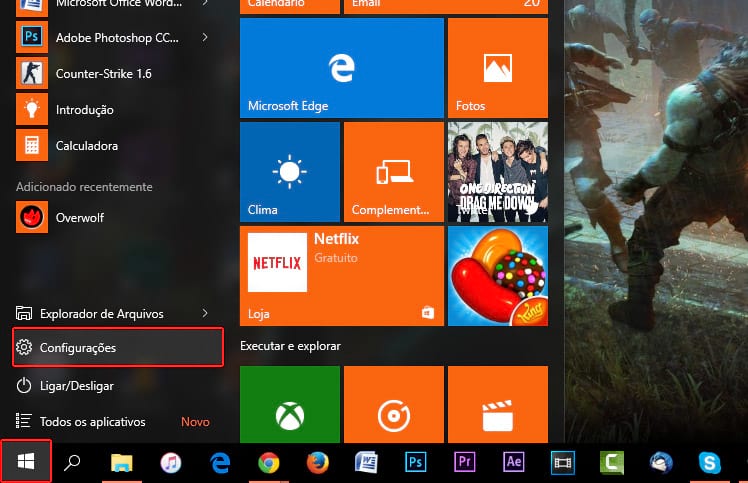Open Adobe Premiere Pro taskbar icon

[x=465, y=462]
